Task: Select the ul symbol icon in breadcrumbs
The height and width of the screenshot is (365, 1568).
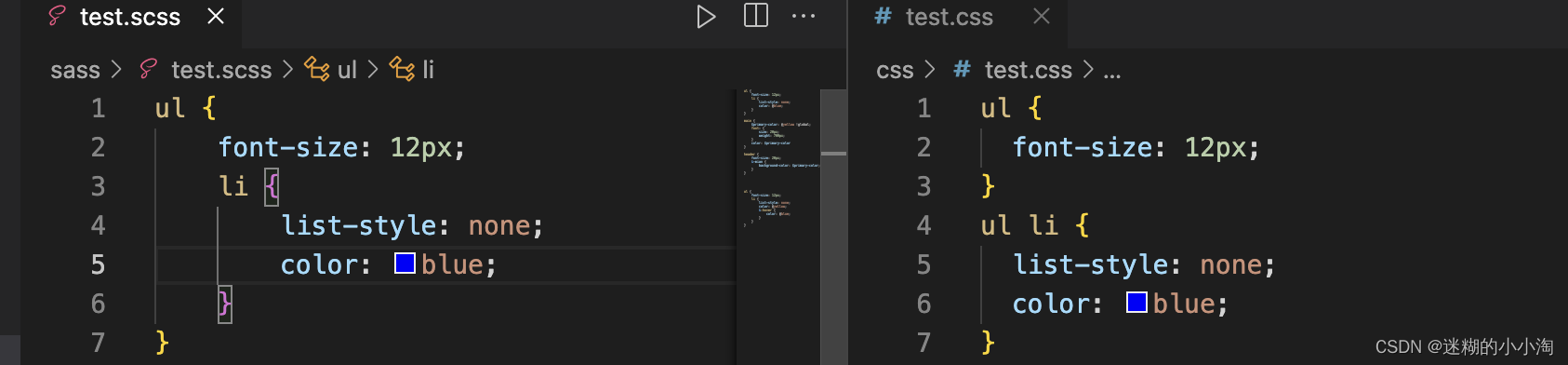Action: 317,69
